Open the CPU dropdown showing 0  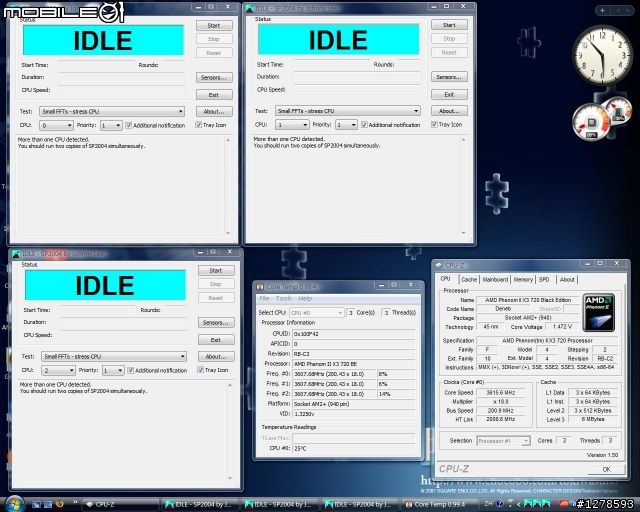coord(56,125)
